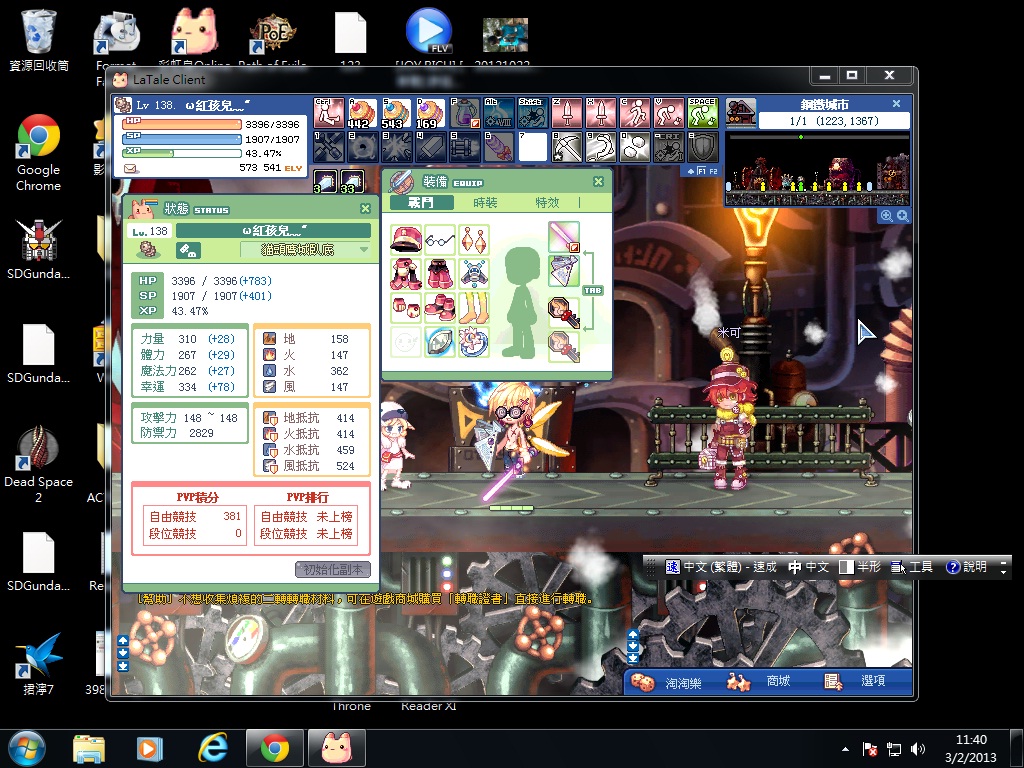Screen dimensions: 1024x768
Task: Switch to the 特效 equipment tab
Action: [547, 202]
